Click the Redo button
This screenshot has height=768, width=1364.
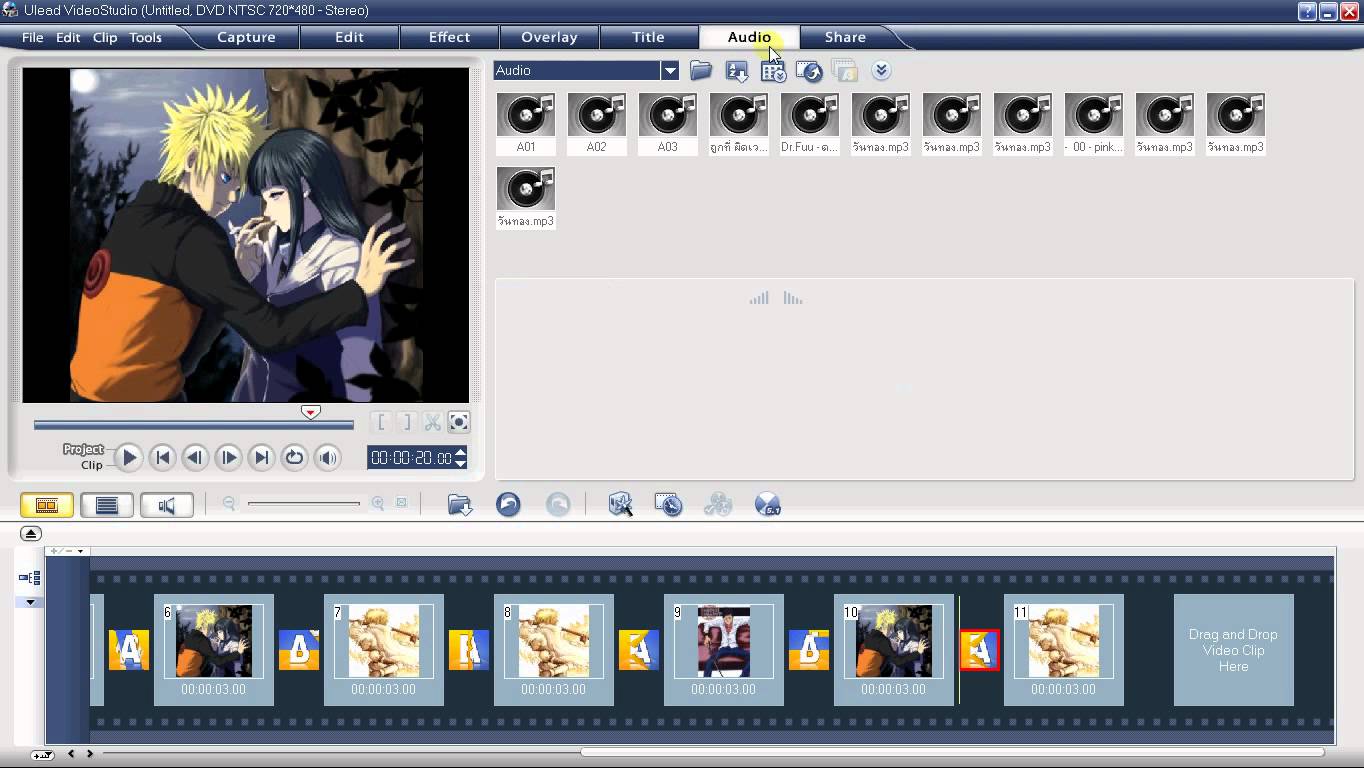pyautogui.click(x=558, y=504)
